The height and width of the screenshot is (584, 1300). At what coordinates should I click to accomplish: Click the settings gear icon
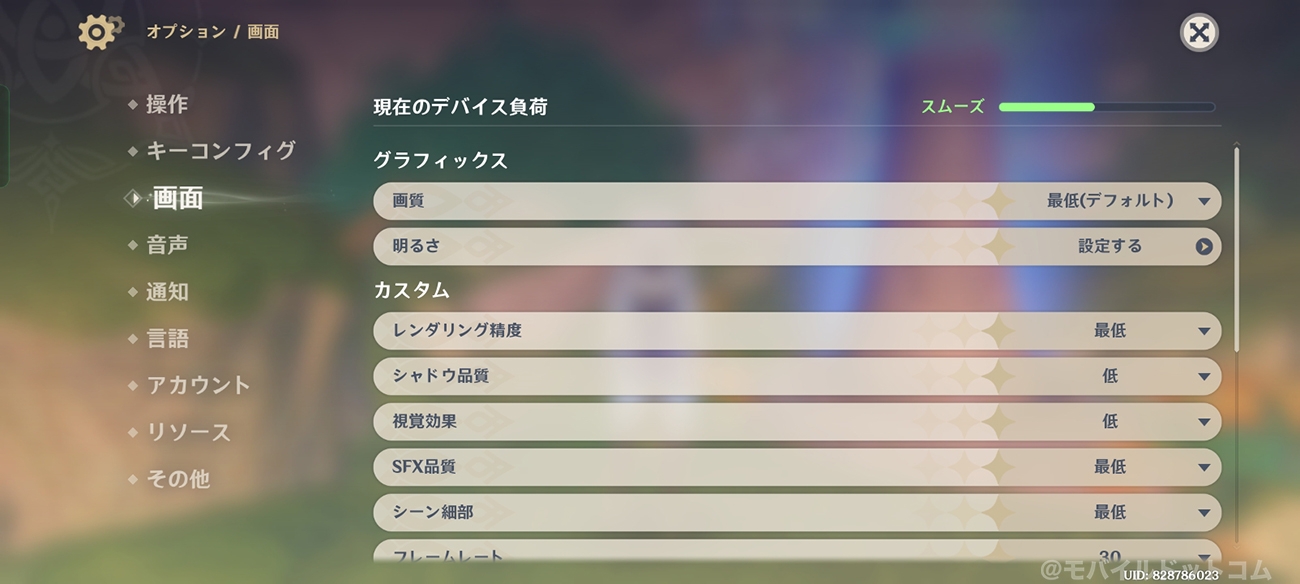point(98,32)
